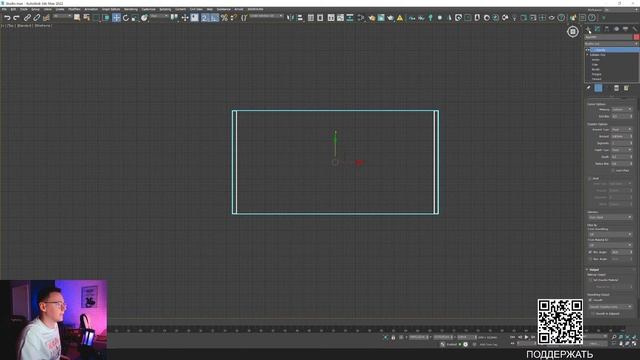The image size is (640, 360).
Task: Toggle the Max Angle checkbox
Action: (590, 259)
